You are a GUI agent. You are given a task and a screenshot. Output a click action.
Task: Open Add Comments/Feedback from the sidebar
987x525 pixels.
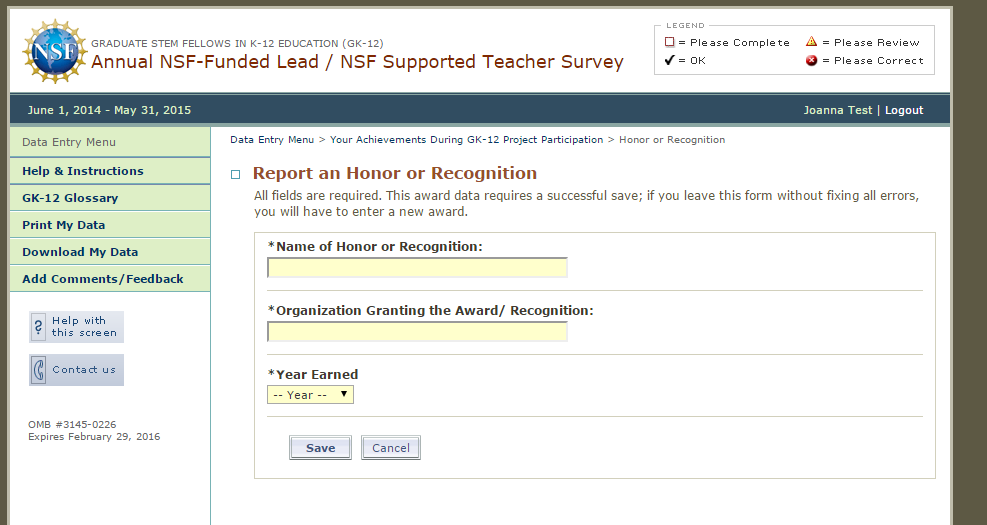point(103,279)
